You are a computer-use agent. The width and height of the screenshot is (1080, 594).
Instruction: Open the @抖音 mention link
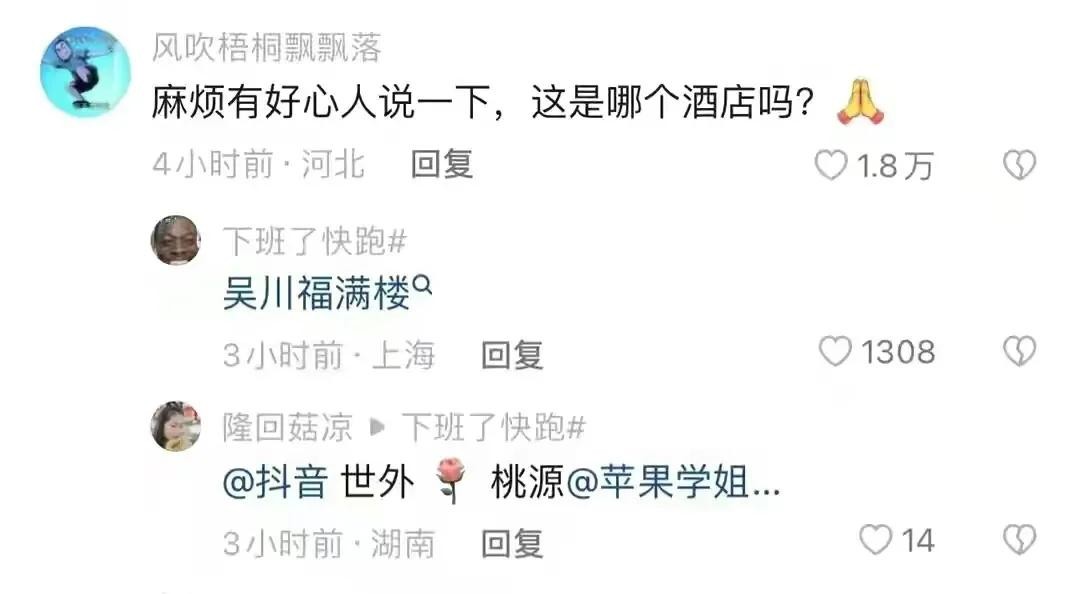pyautogui.click(x=275, y=482)
